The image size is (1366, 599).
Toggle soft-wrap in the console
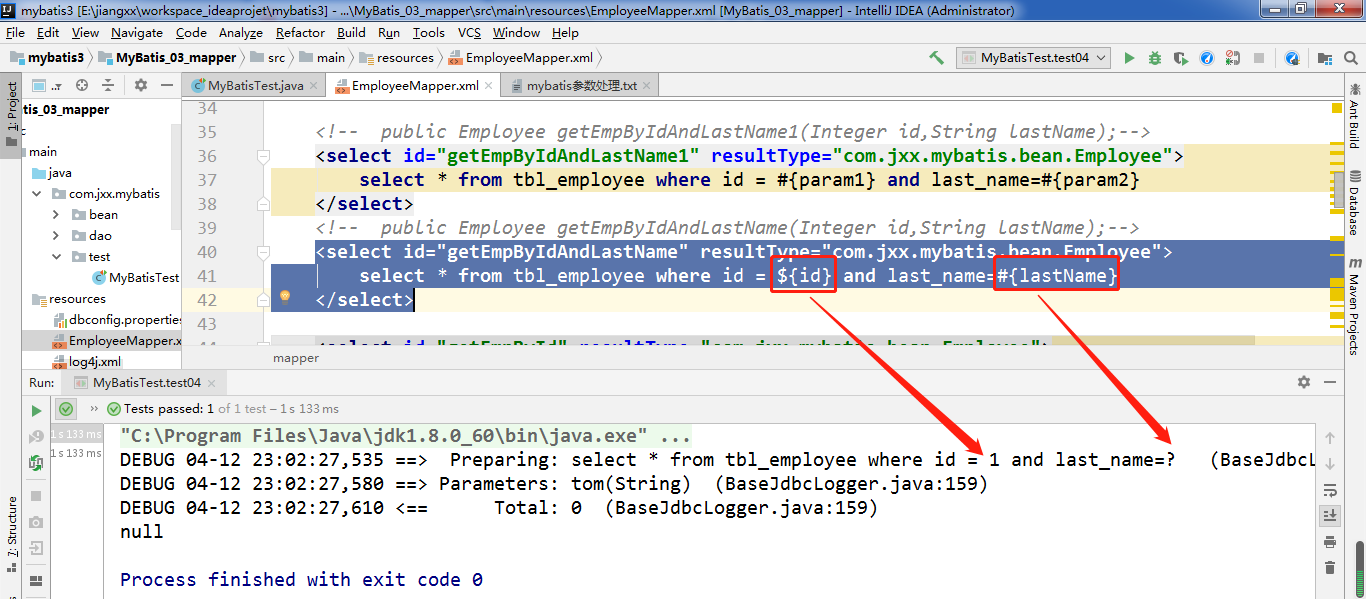click(1329, 490)
